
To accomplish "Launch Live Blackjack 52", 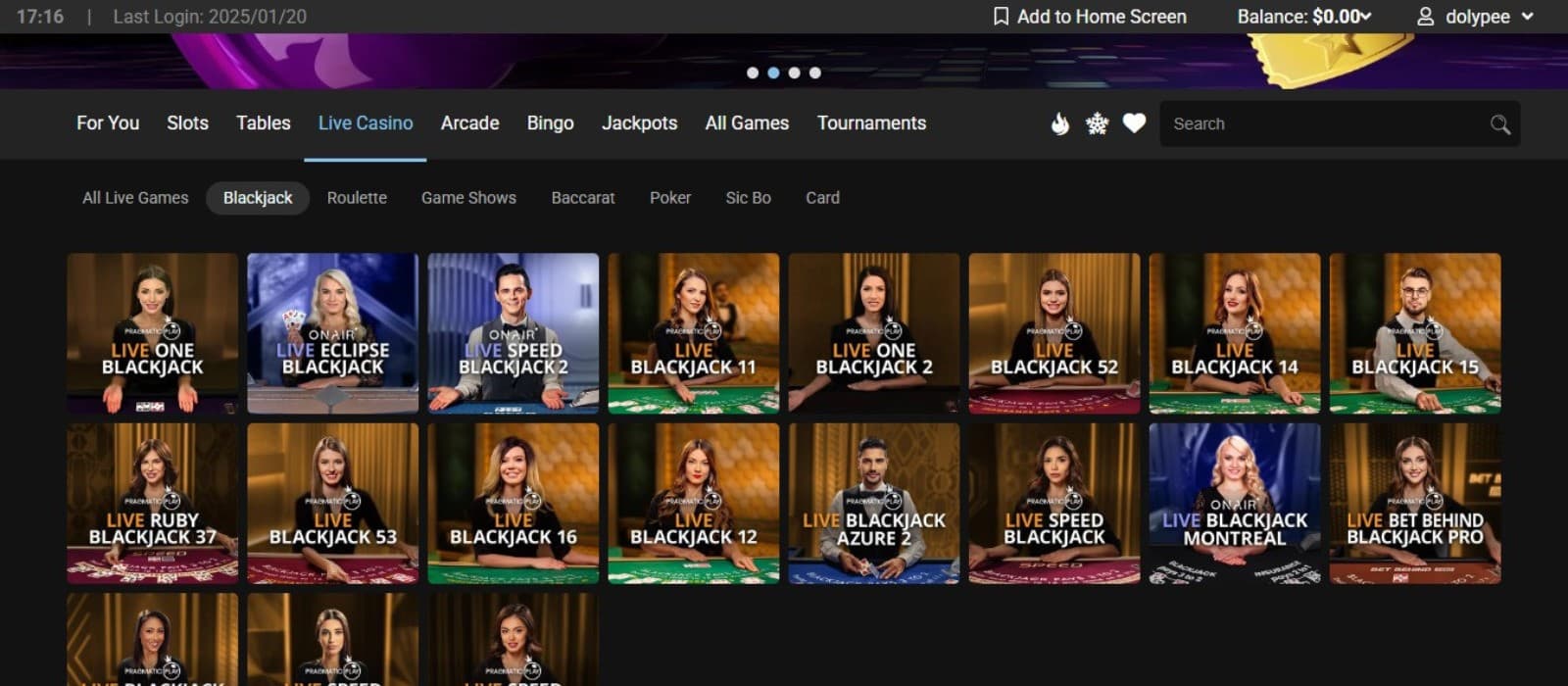I will click(x=1054, y=333).
